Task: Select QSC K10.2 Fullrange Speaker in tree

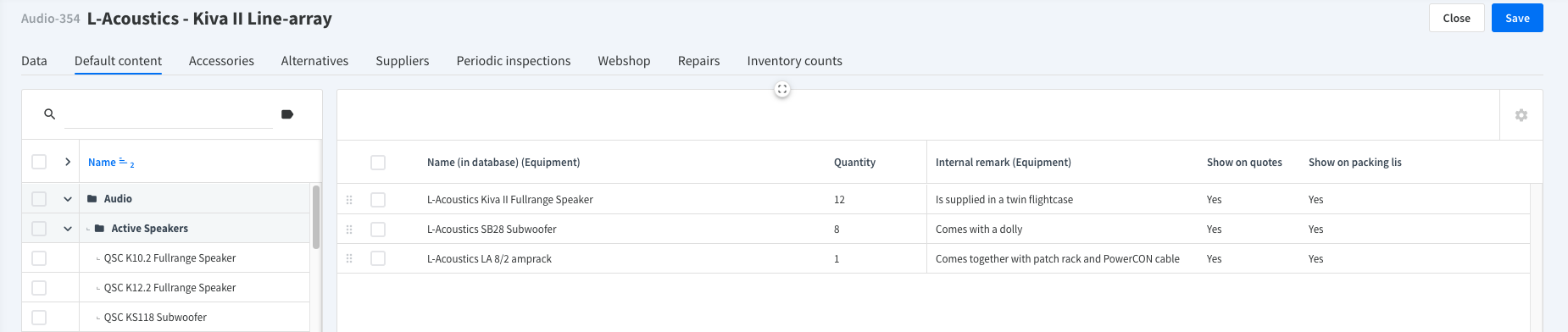Action: pyautogui.click(x=170, y=258)
